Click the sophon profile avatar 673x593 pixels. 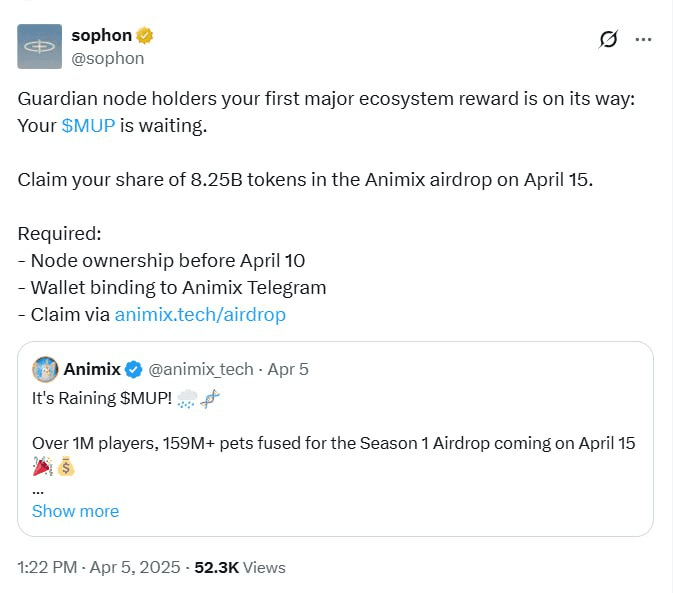click(40, 46)
